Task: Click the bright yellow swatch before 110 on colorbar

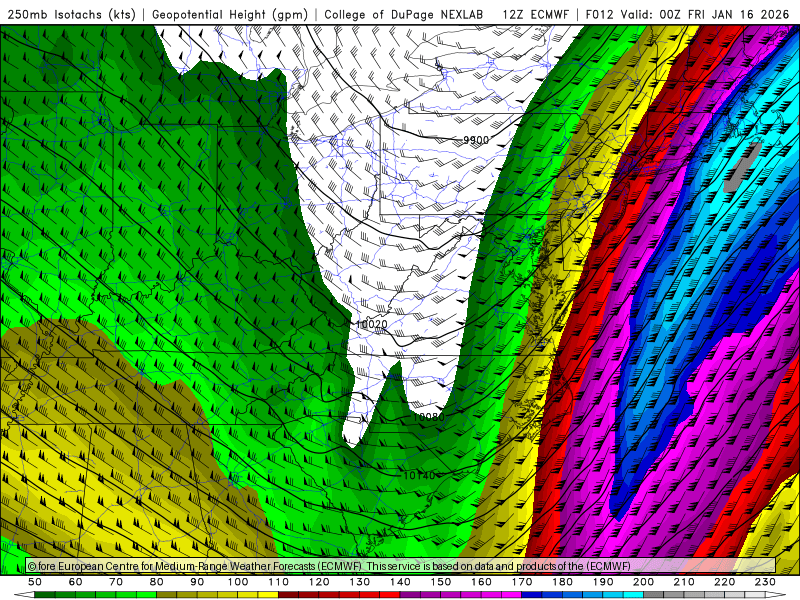Action: 268,594
